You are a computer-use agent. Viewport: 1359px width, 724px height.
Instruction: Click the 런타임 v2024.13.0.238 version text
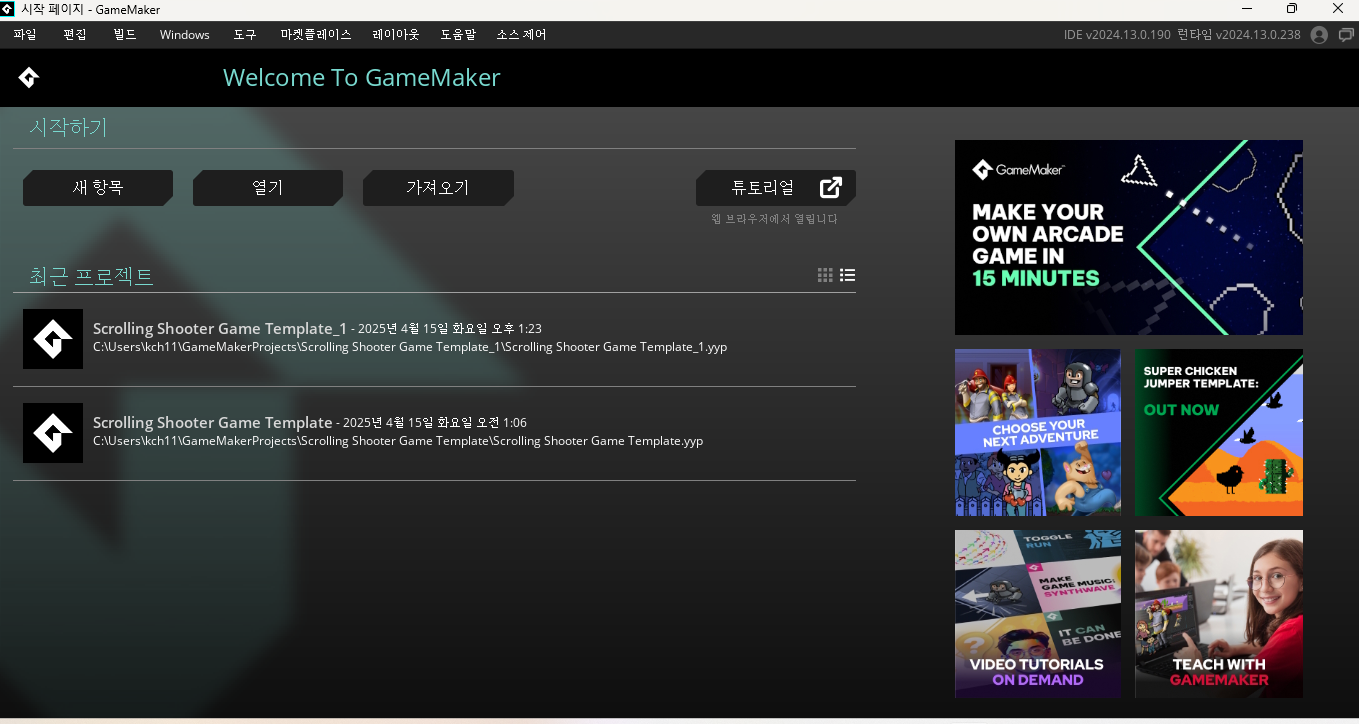coord(1239,35)
